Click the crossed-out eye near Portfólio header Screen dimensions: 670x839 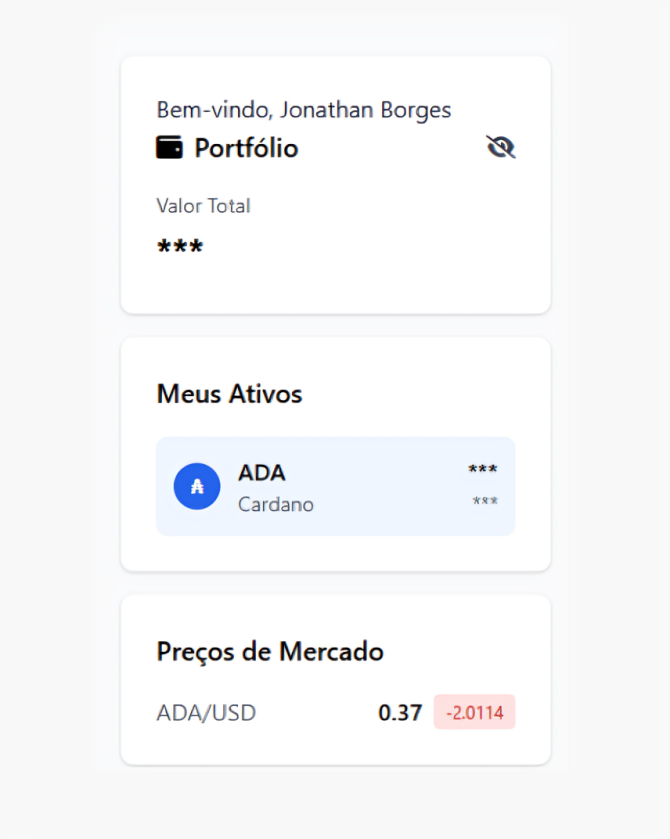coord(500,146)
